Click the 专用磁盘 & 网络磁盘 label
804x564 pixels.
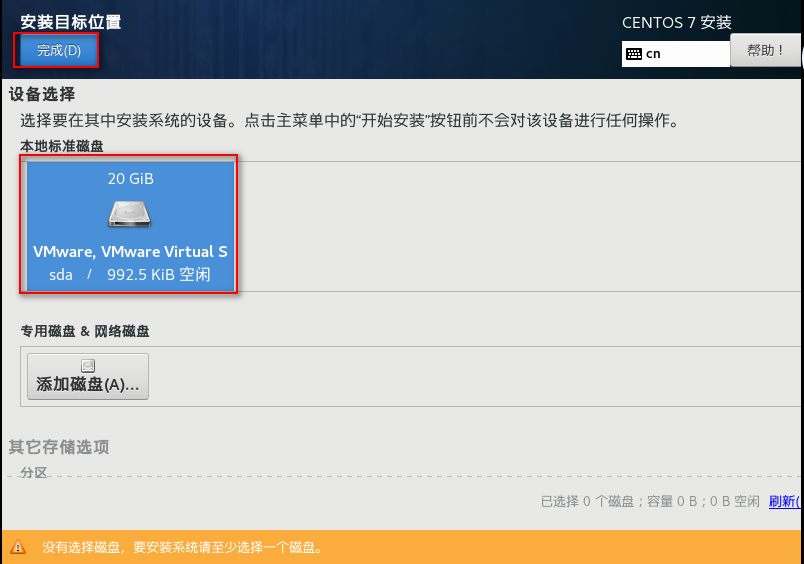coord(85,331)
